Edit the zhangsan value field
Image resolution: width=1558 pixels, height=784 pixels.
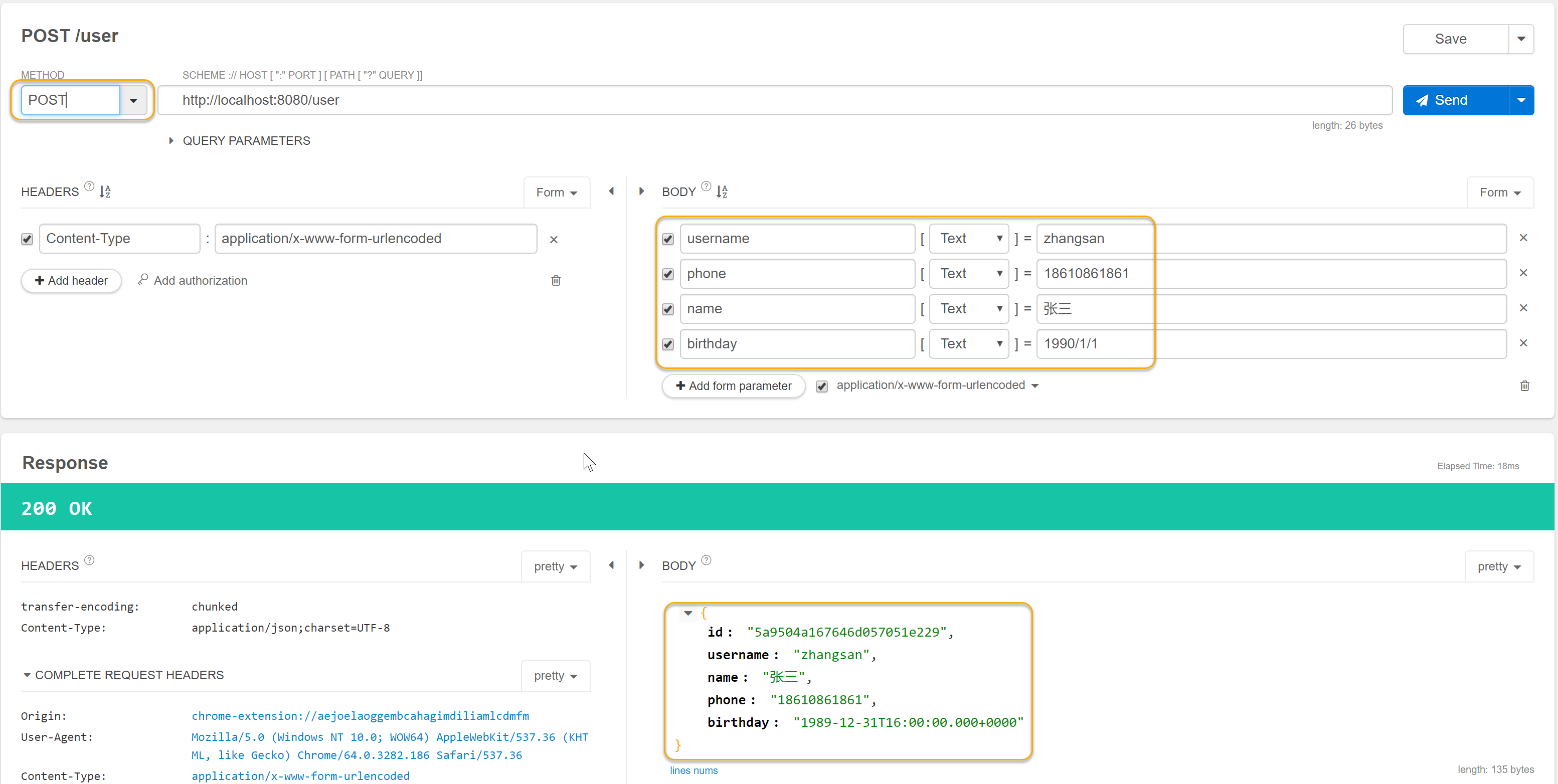[x=1271, y=239]
